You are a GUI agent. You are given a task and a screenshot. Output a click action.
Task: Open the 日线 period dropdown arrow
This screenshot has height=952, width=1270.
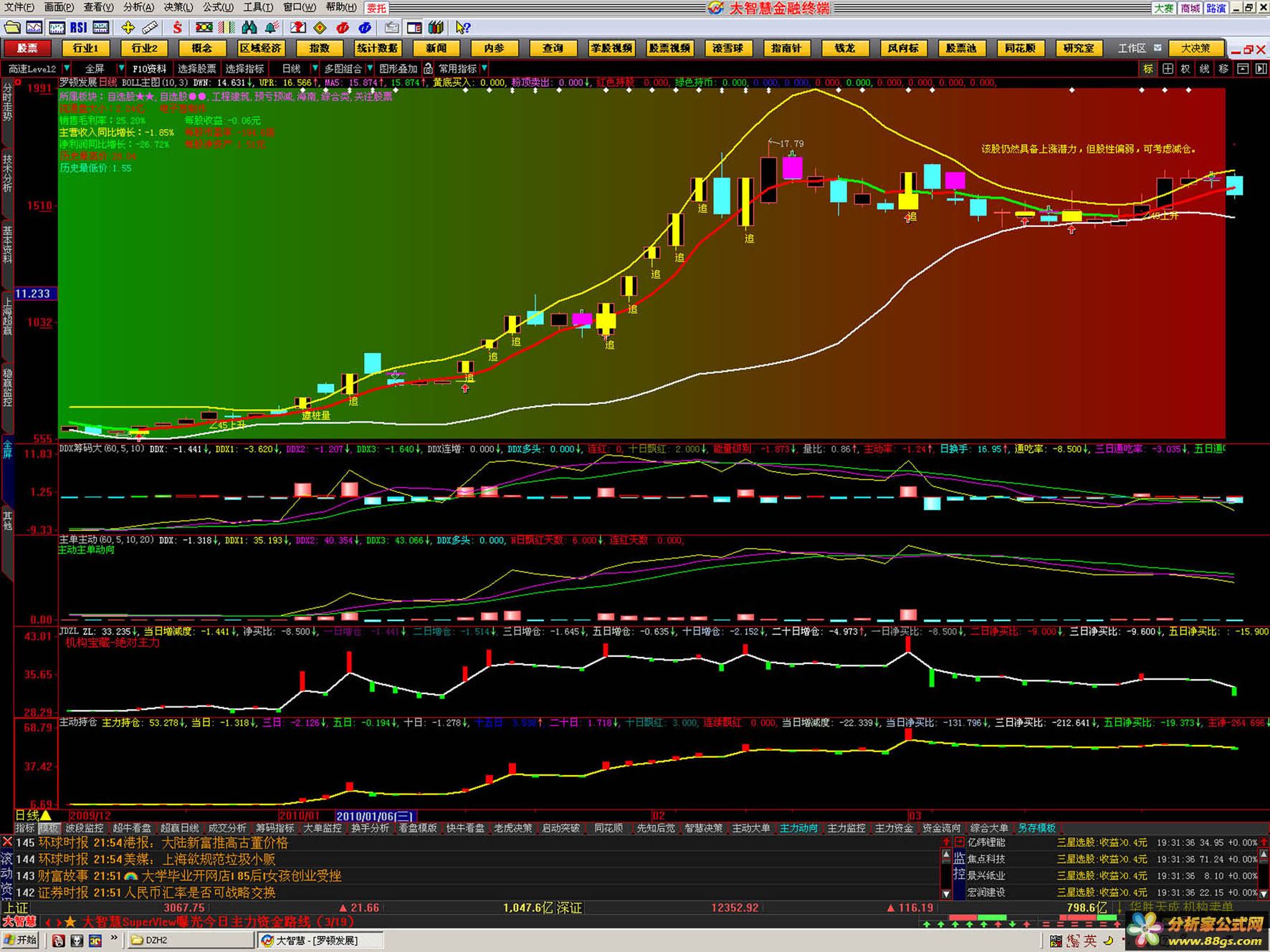pyautogui.click(x=314, y=69)
